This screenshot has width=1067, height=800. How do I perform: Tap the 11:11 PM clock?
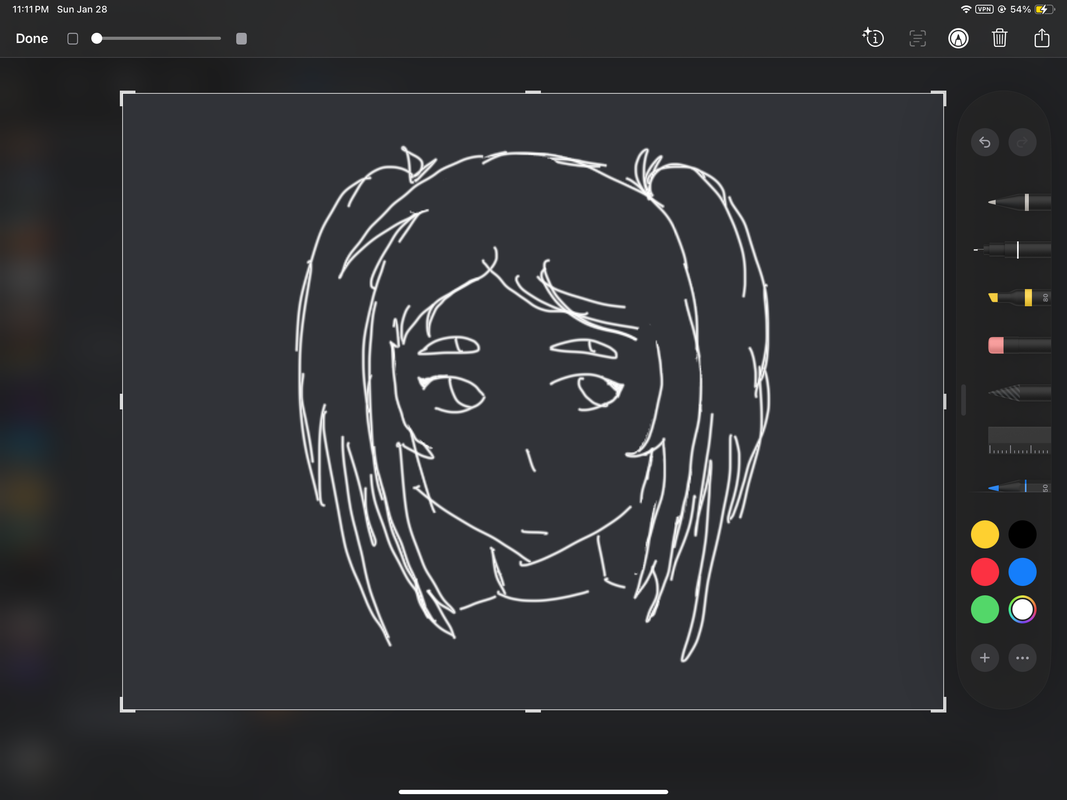point(31,10)
